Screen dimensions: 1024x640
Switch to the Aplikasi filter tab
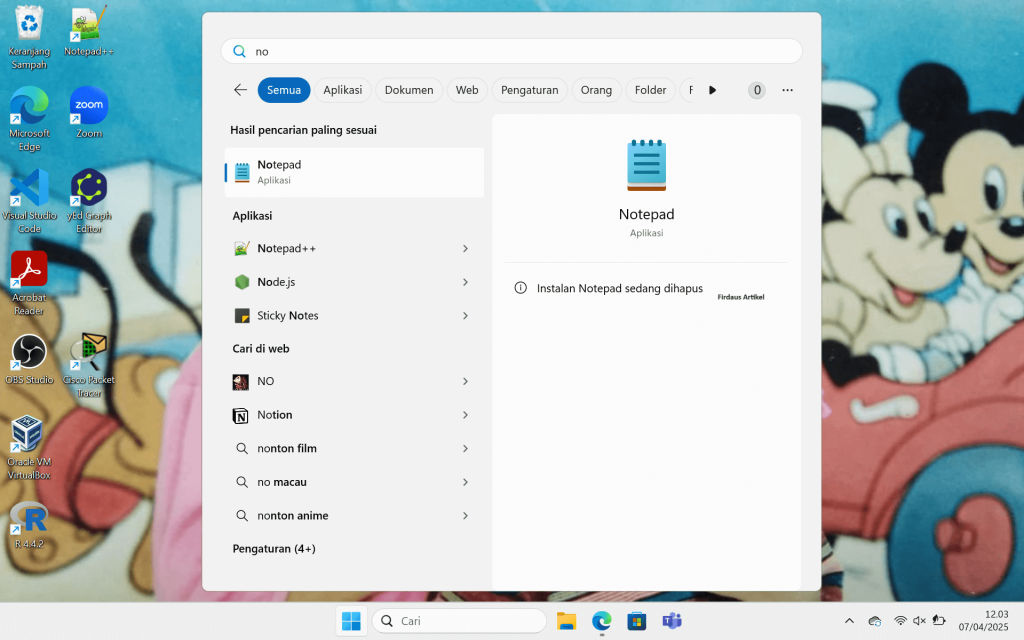point(343,90)
